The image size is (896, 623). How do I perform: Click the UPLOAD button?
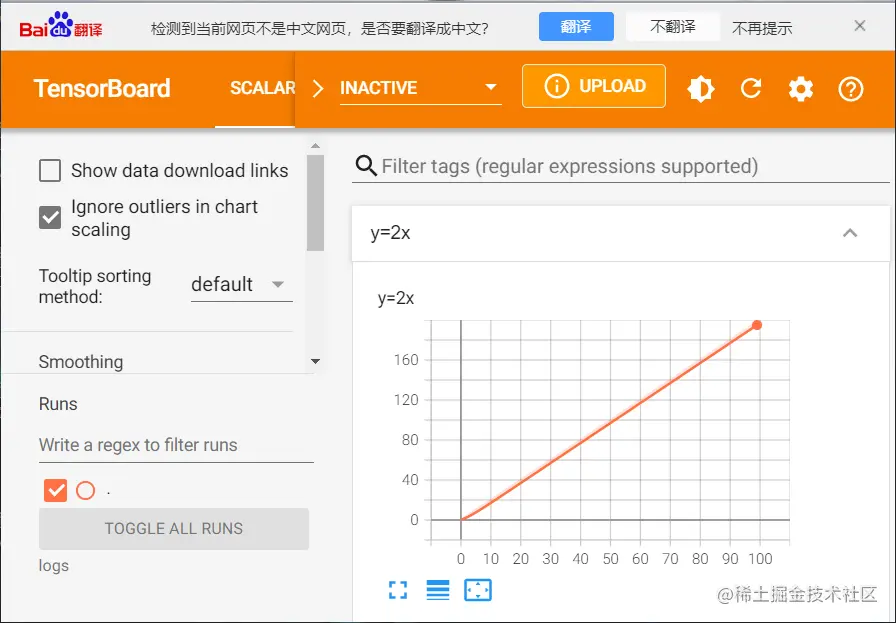pyautogui.click(x=594, y=87)
